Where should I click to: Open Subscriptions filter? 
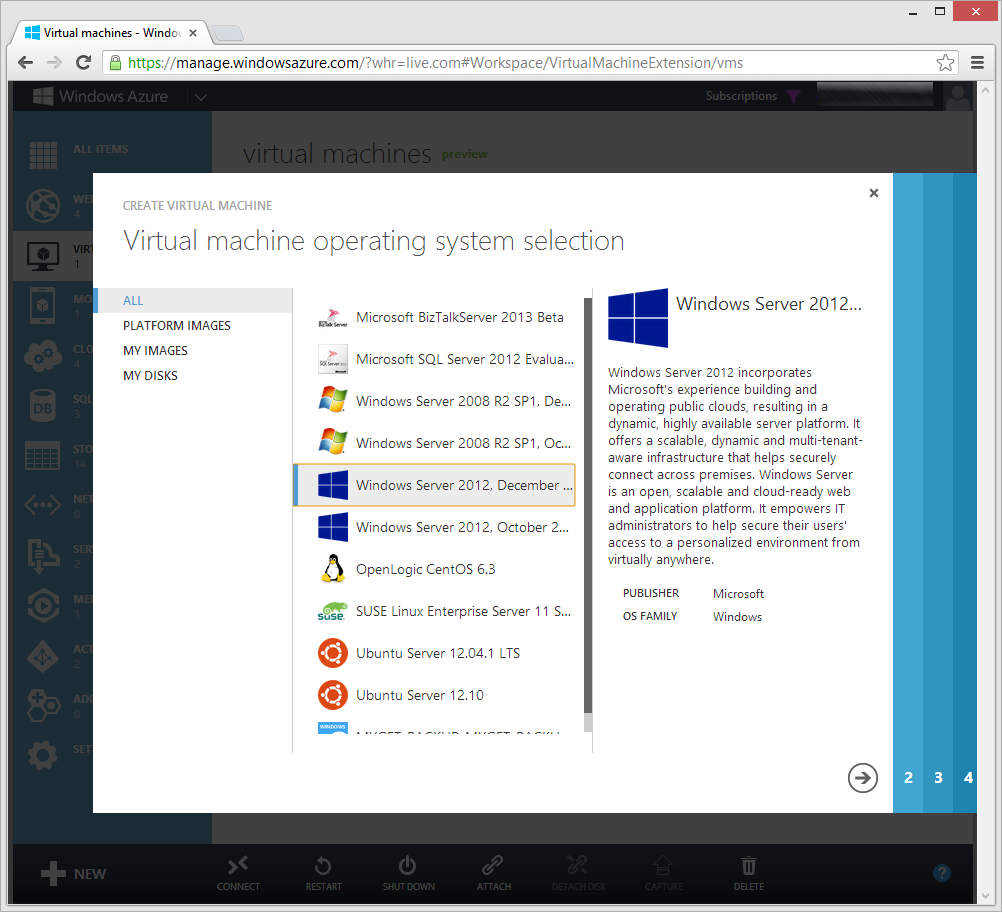[753, 96]
